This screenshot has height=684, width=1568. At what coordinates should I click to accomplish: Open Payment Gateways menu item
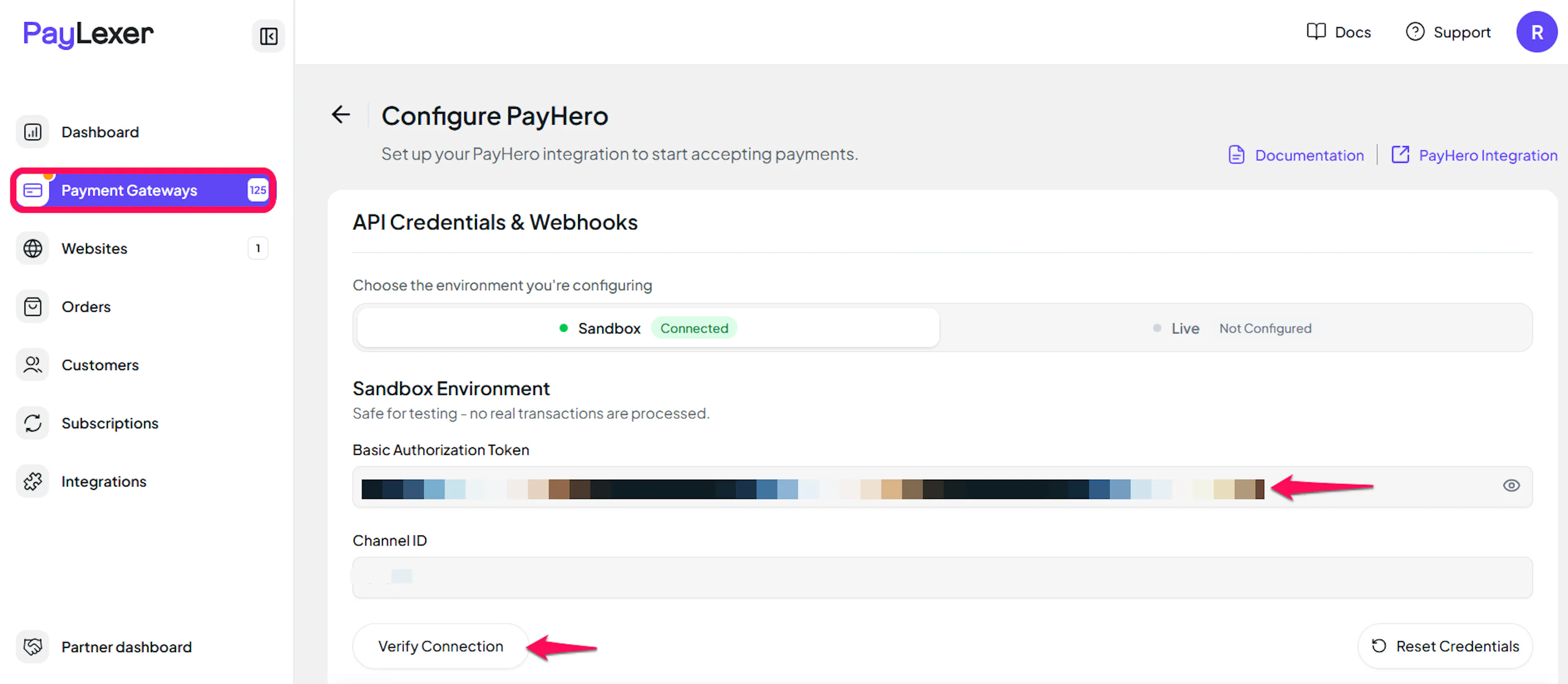[x=143, y=190]
